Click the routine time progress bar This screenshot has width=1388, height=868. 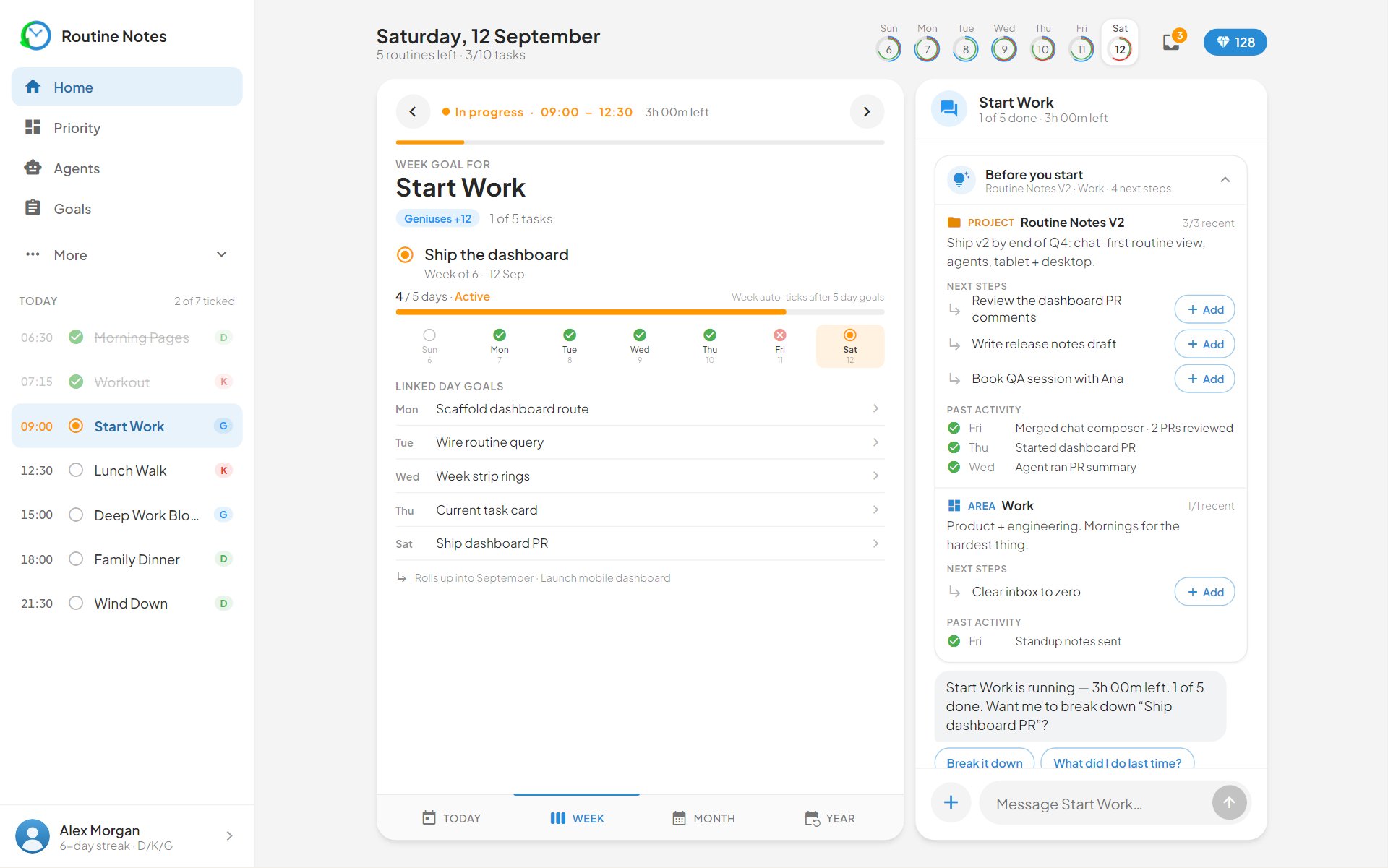[x=640, y=142]
